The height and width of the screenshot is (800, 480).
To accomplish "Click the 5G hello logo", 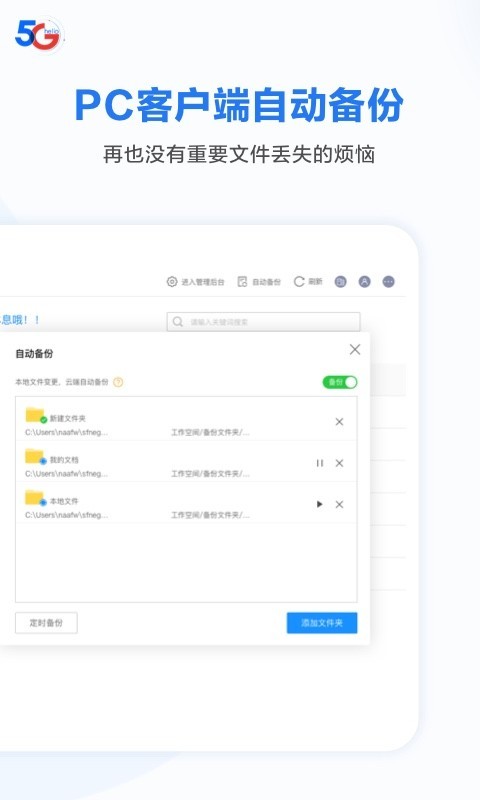I will tap(39, 35).
